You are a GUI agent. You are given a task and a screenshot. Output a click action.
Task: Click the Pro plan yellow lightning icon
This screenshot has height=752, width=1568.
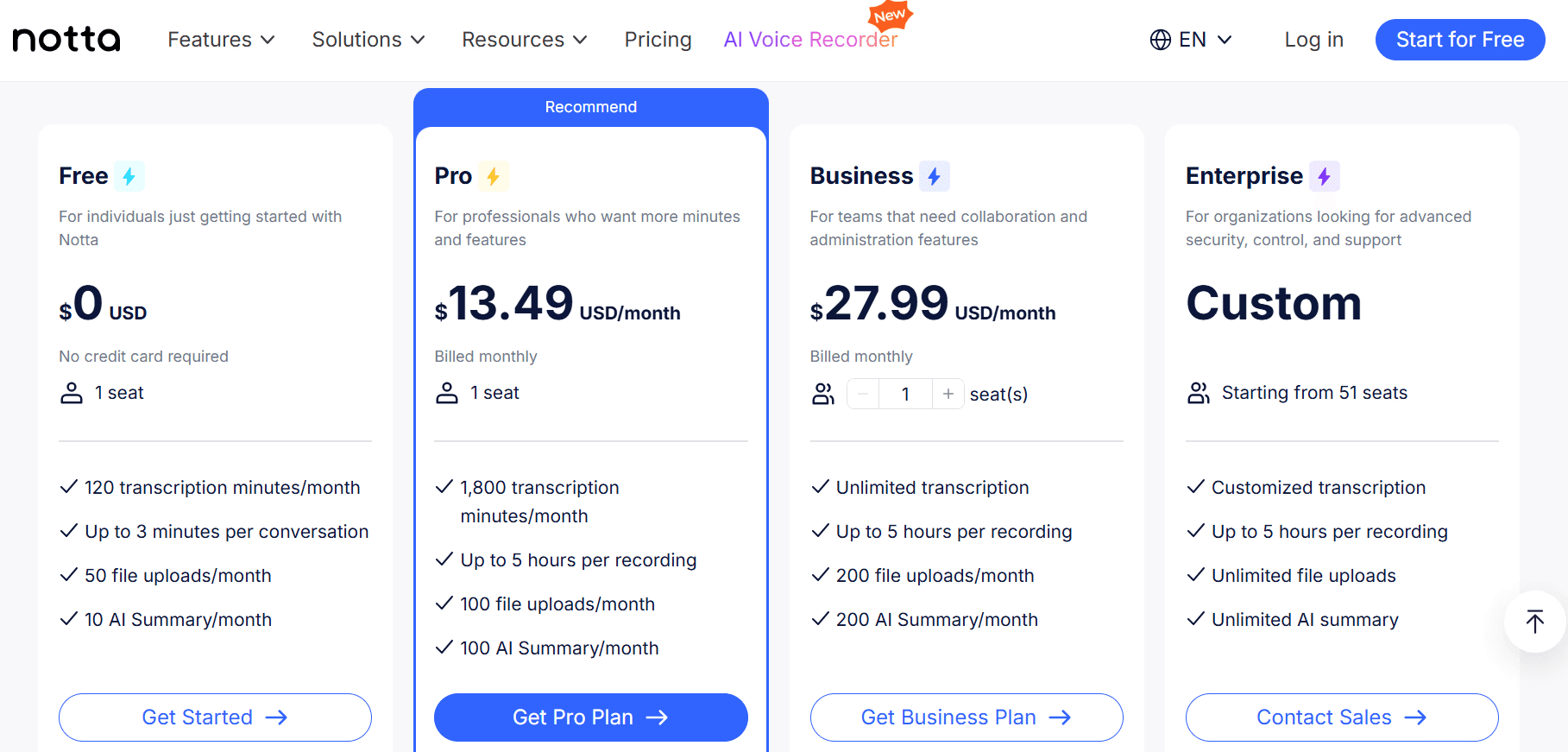coord(493,176)
